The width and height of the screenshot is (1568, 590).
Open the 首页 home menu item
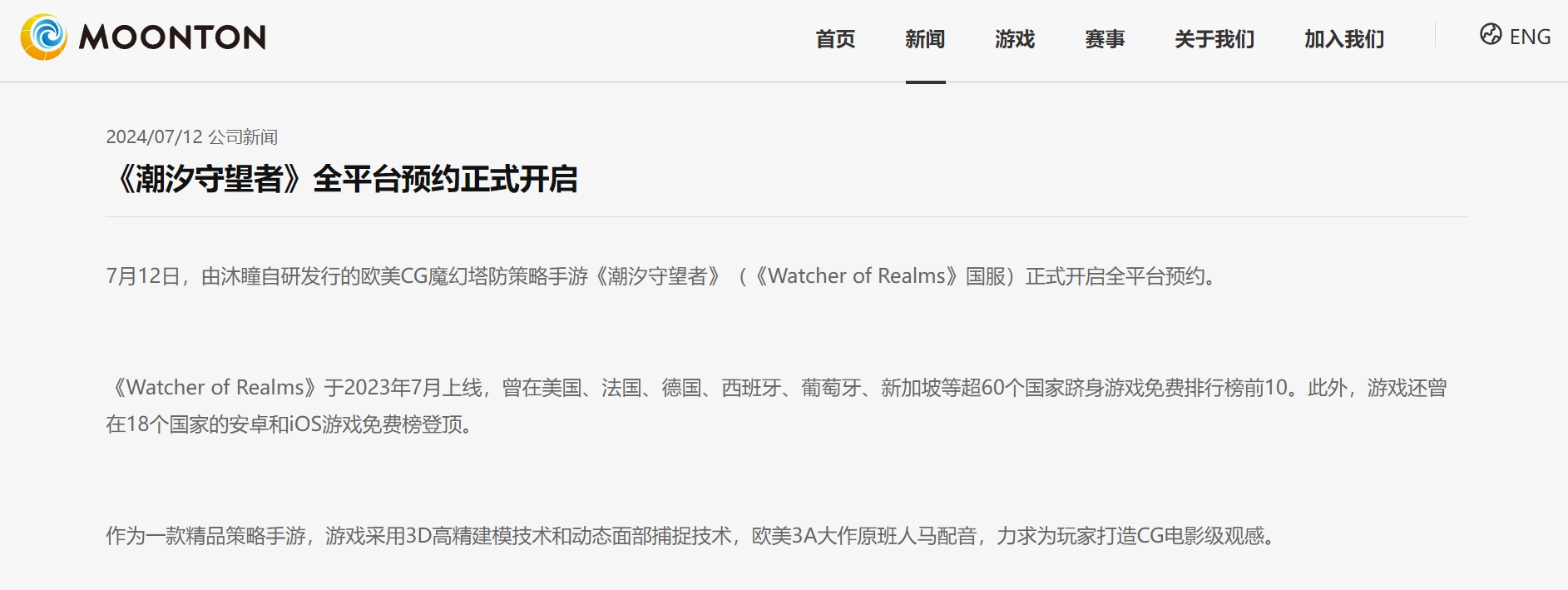click(835, 39)
